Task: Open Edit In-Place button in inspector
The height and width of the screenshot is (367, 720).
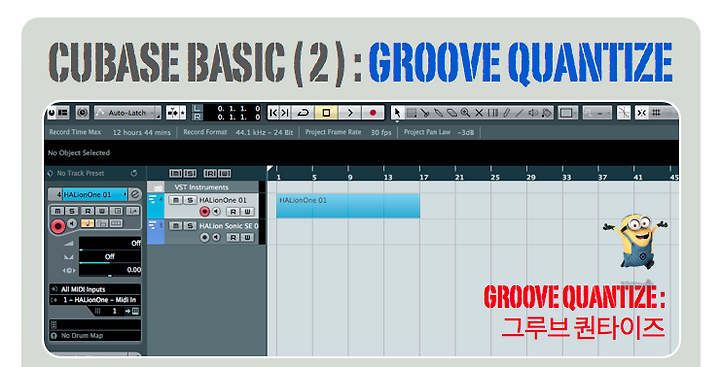Action: pos(116,211)
